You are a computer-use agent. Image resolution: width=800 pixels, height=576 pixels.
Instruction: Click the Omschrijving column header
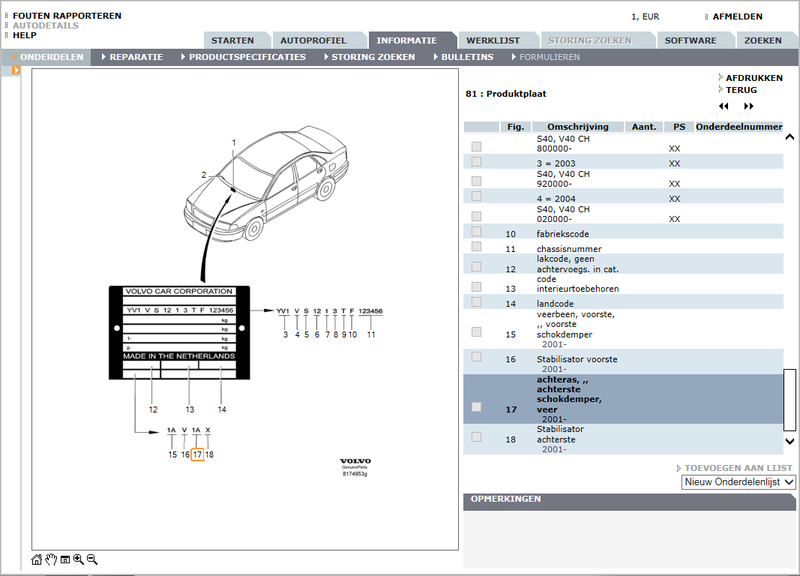578,127
